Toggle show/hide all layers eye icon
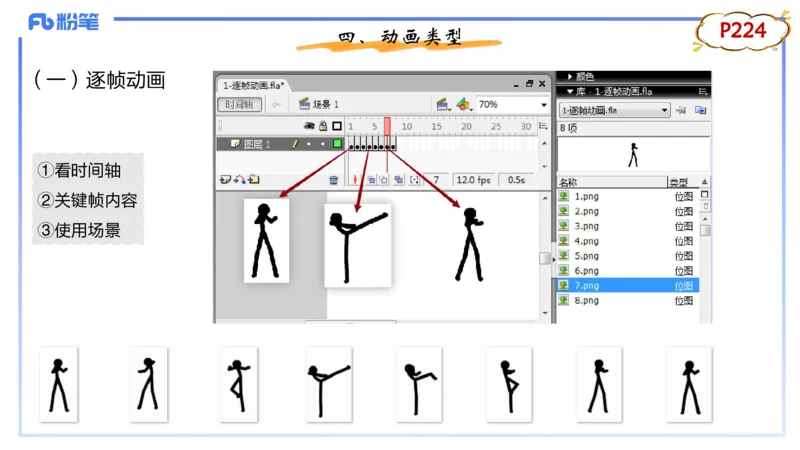This screenshot has height=450, width=800. 309,127
